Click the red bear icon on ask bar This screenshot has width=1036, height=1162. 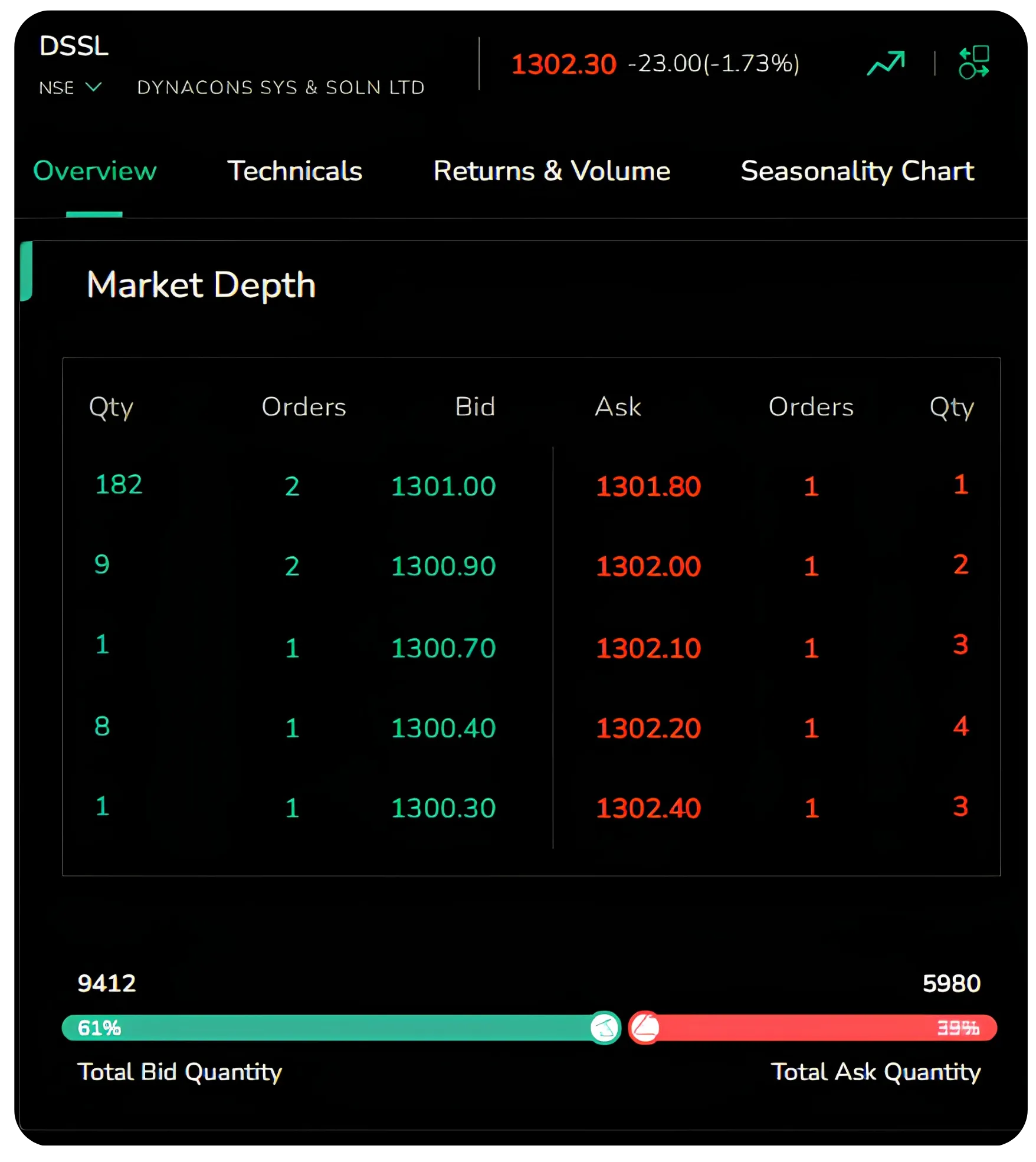click(x=645, y=1028)
